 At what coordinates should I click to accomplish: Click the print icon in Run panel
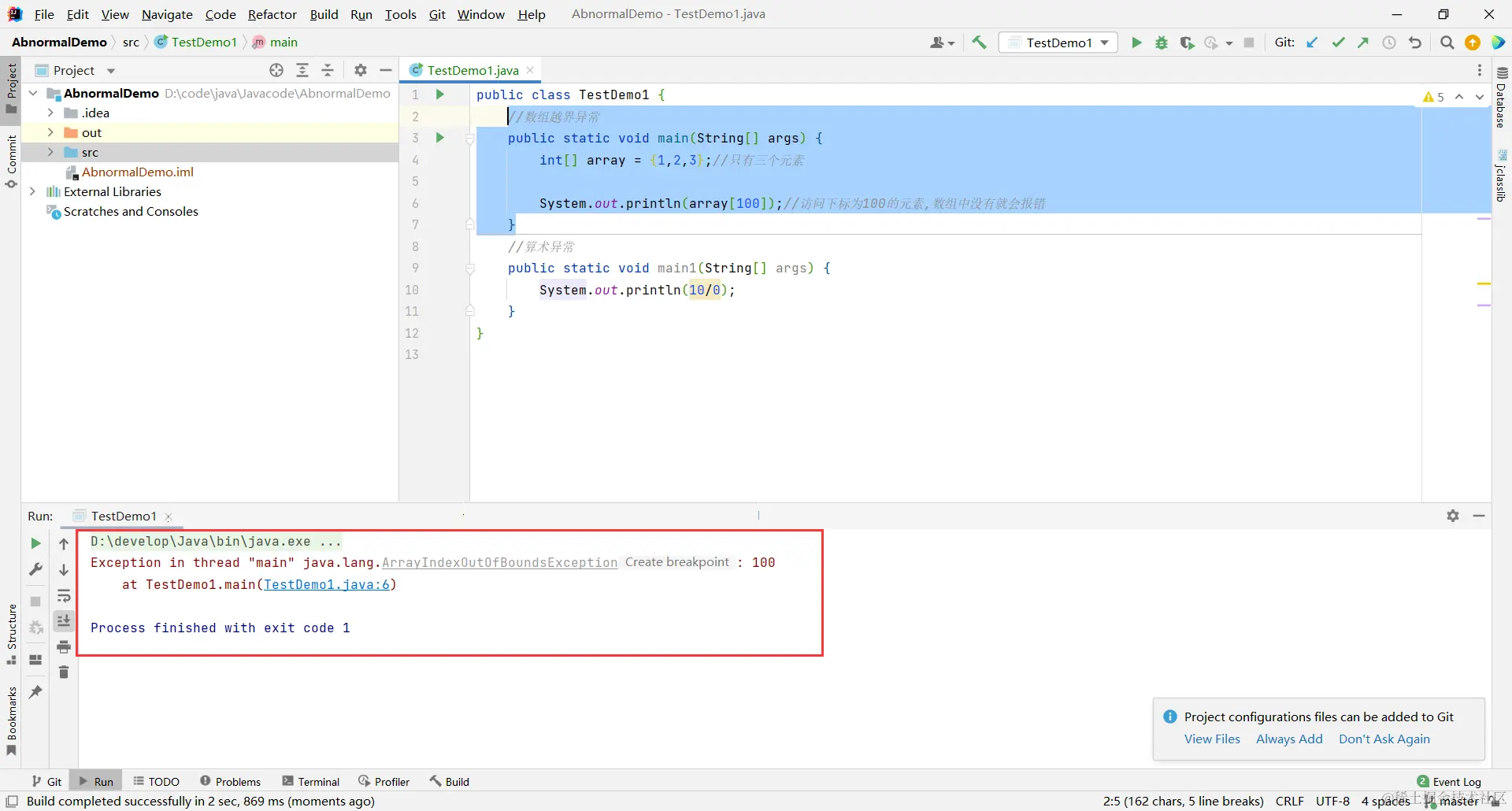[64, 646]
